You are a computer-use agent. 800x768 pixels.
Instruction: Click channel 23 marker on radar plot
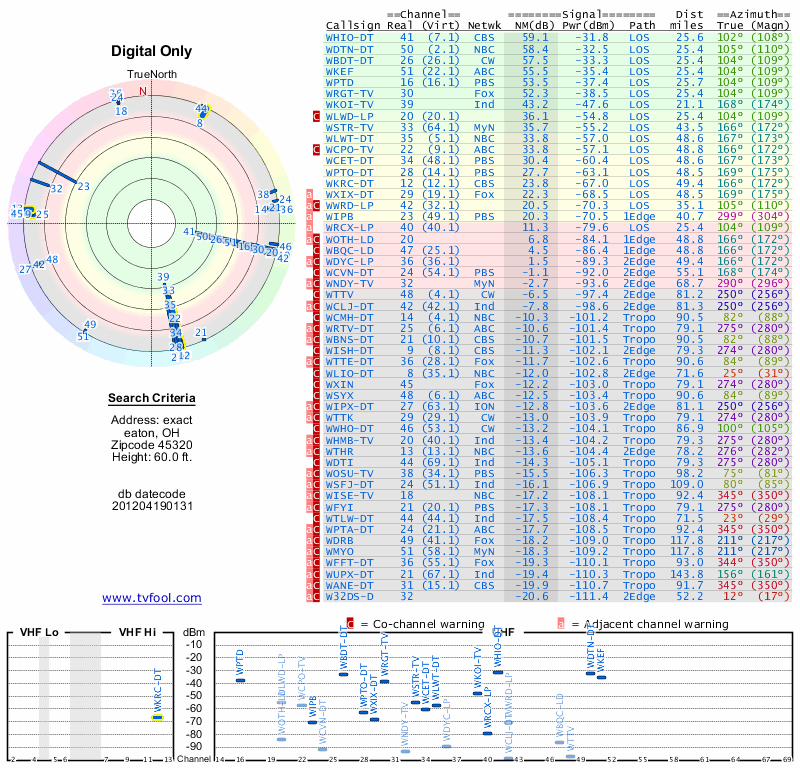83,186
